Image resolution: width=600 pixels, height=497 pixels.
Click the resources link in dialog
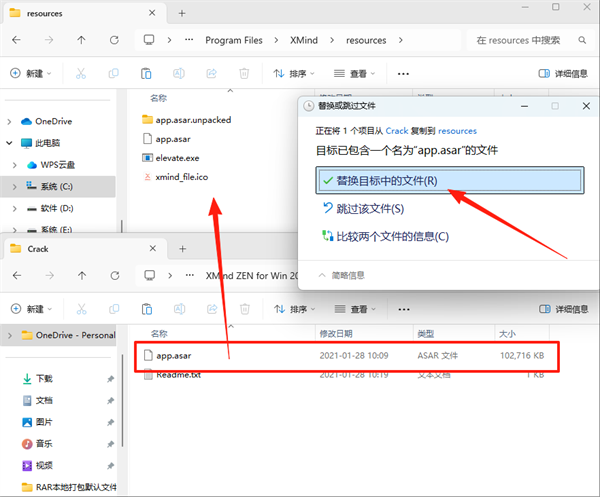coord(457,131)
